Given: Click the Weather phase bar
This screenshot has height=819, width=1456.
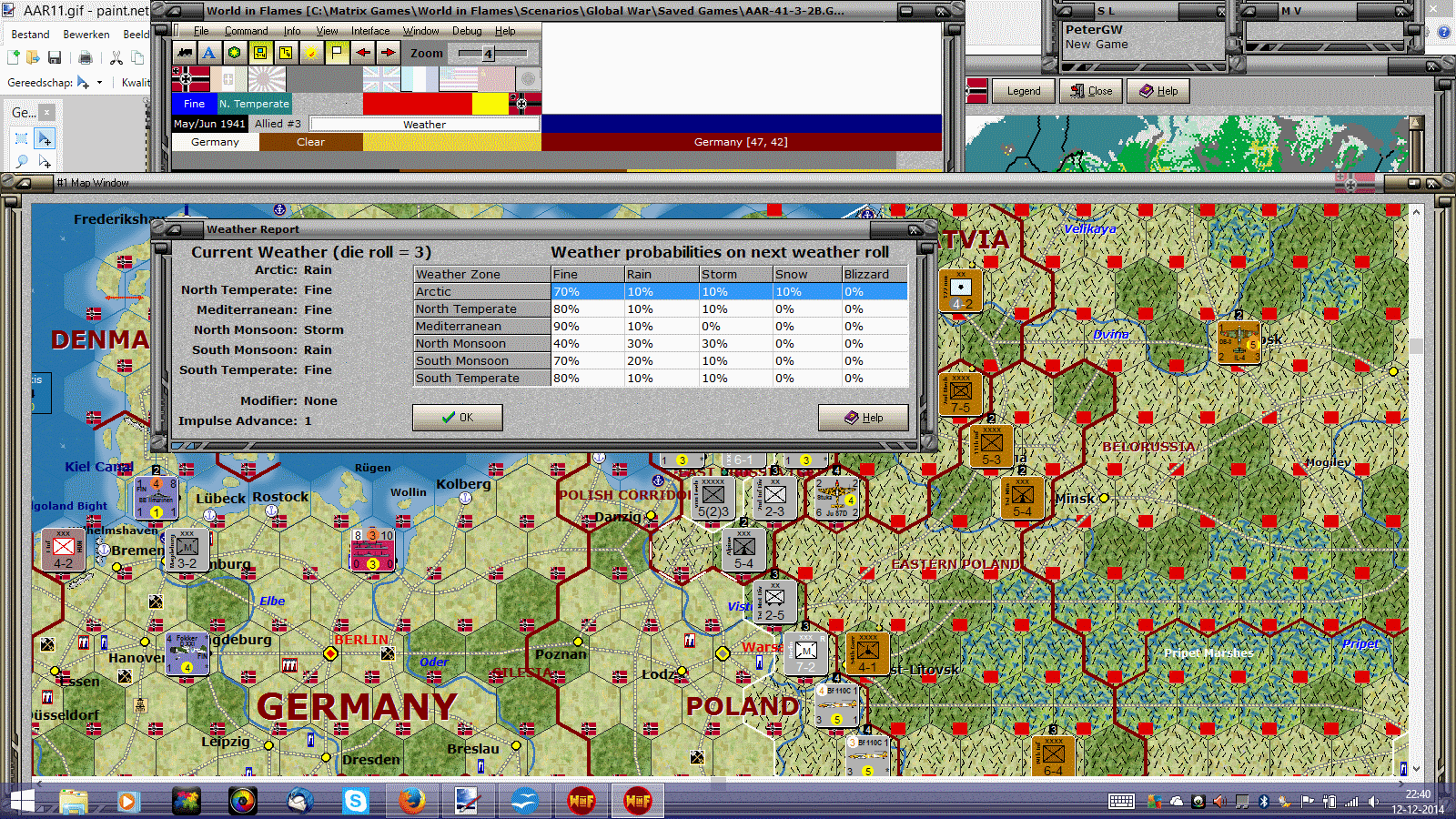Looking at the screenshot, I should click(x=424, y=124).
